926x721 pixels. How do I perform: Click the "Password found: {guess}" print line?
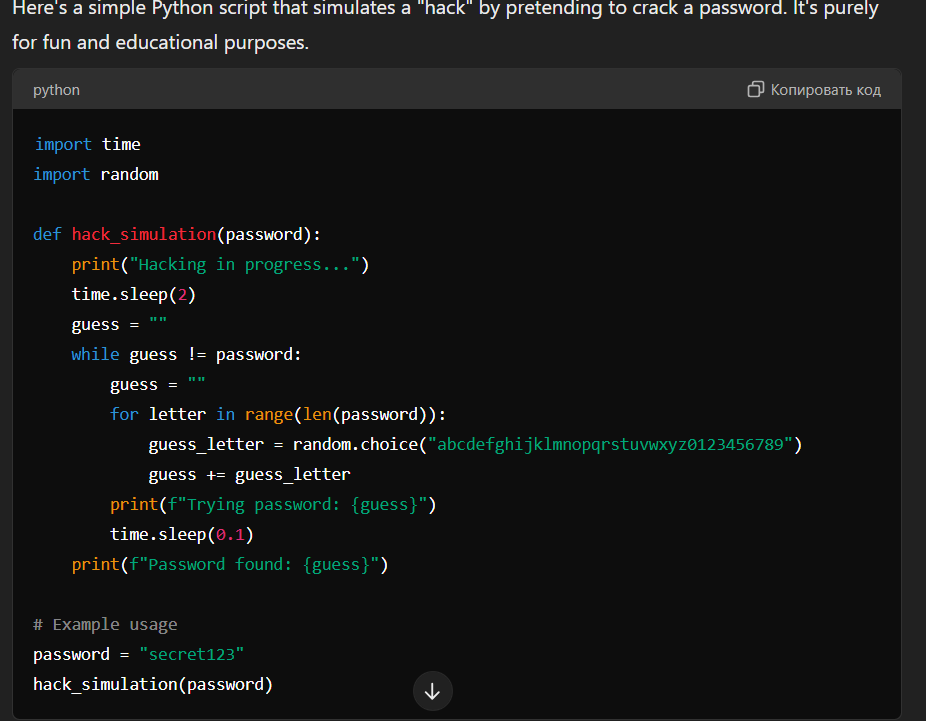230,565
